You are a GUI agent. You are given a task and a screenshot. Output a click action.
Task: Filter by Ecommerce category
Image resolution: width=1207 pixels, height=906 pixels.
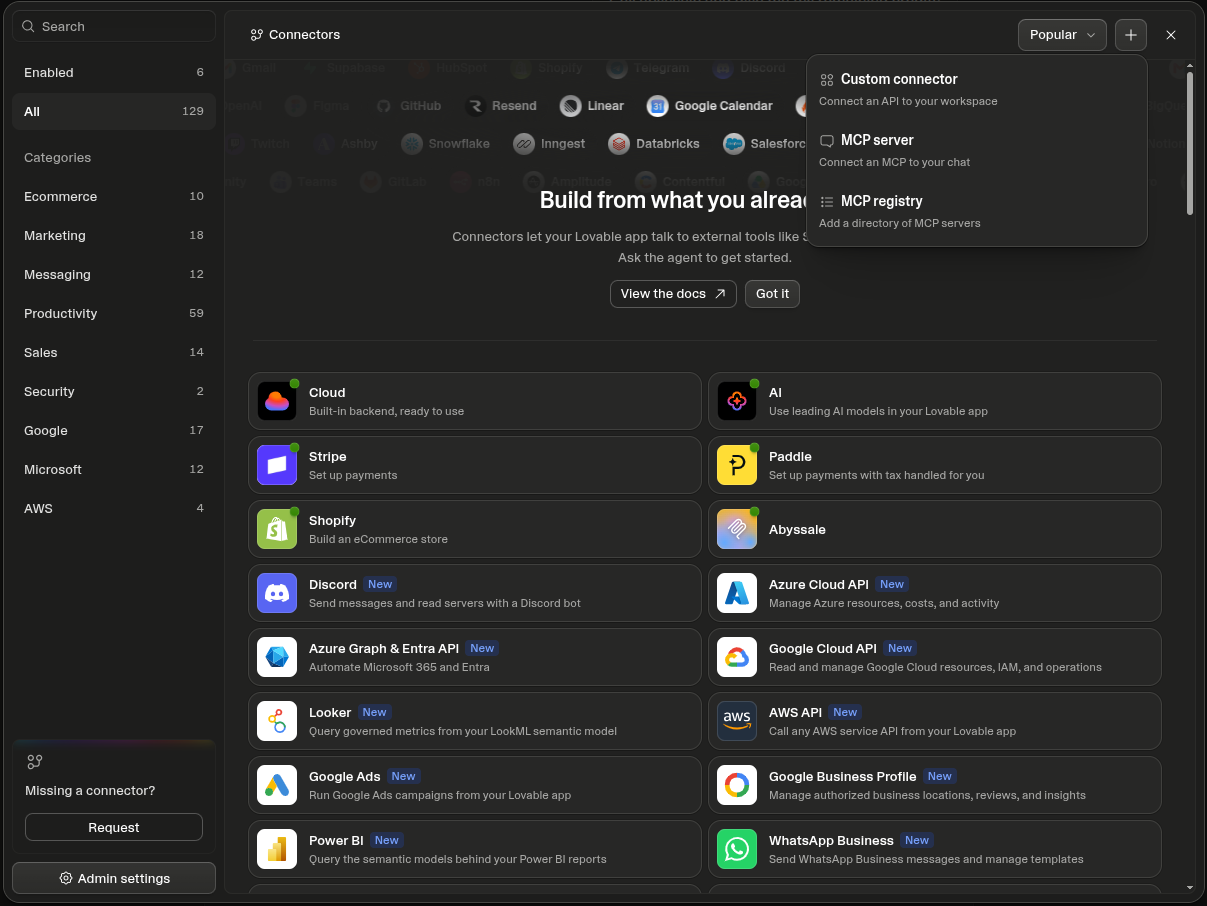tap(114, 196)
